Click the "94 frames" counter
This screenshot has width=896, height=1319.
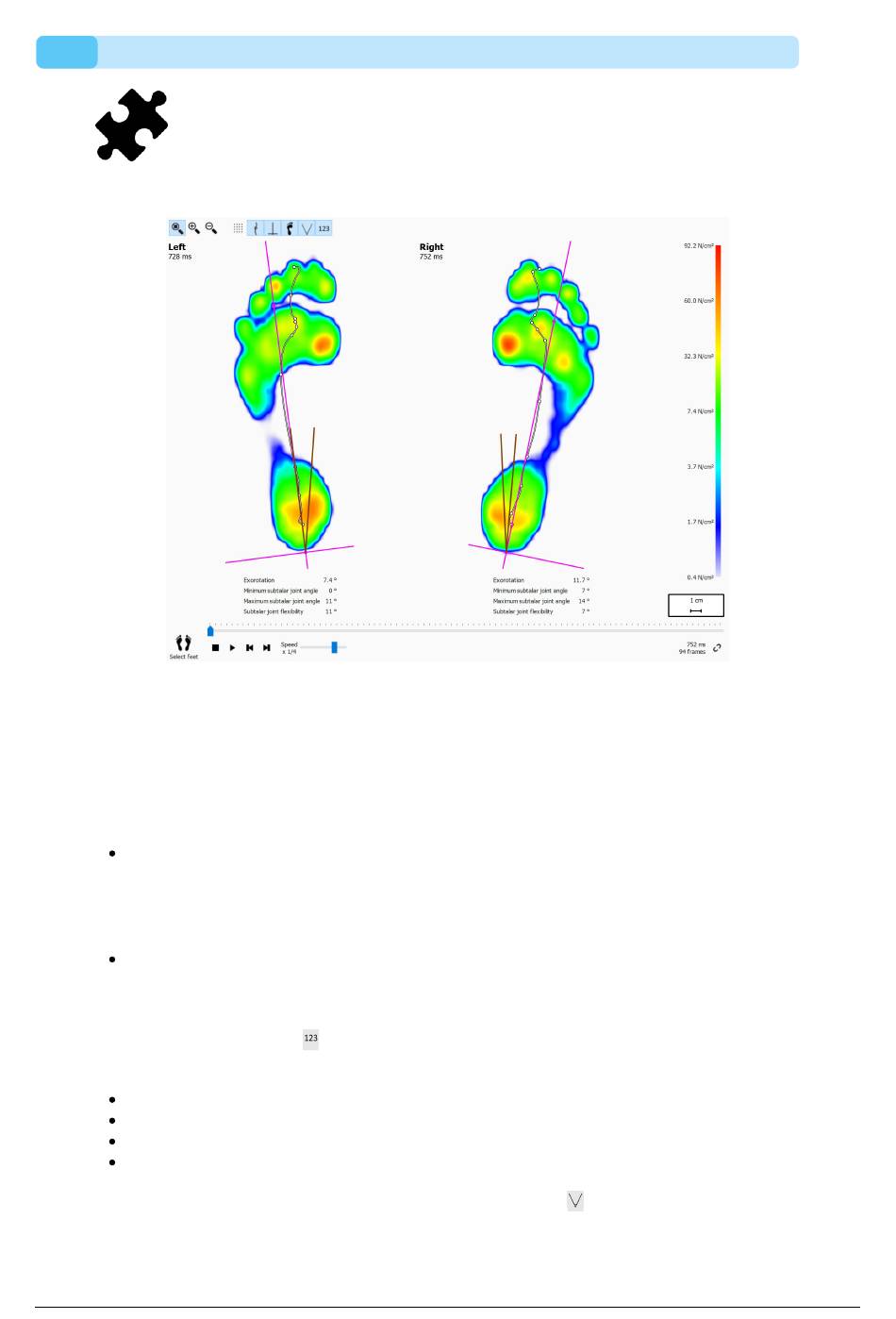click(692, 652)
